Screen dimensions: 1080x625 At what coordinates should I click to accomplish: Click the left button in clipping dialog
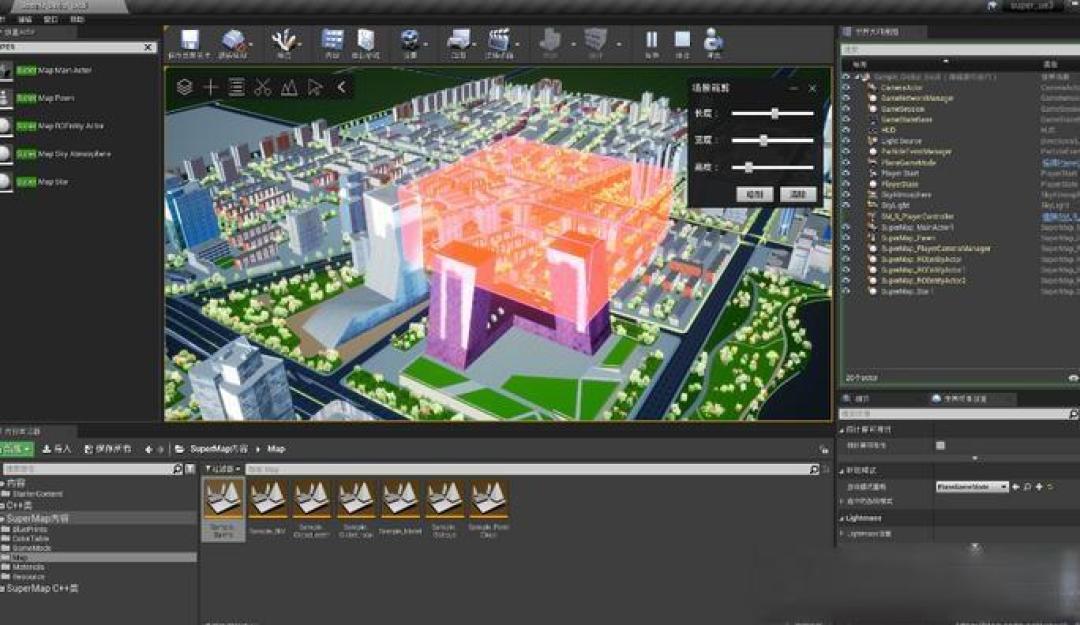pyautogui.click(x=754, y=194)
